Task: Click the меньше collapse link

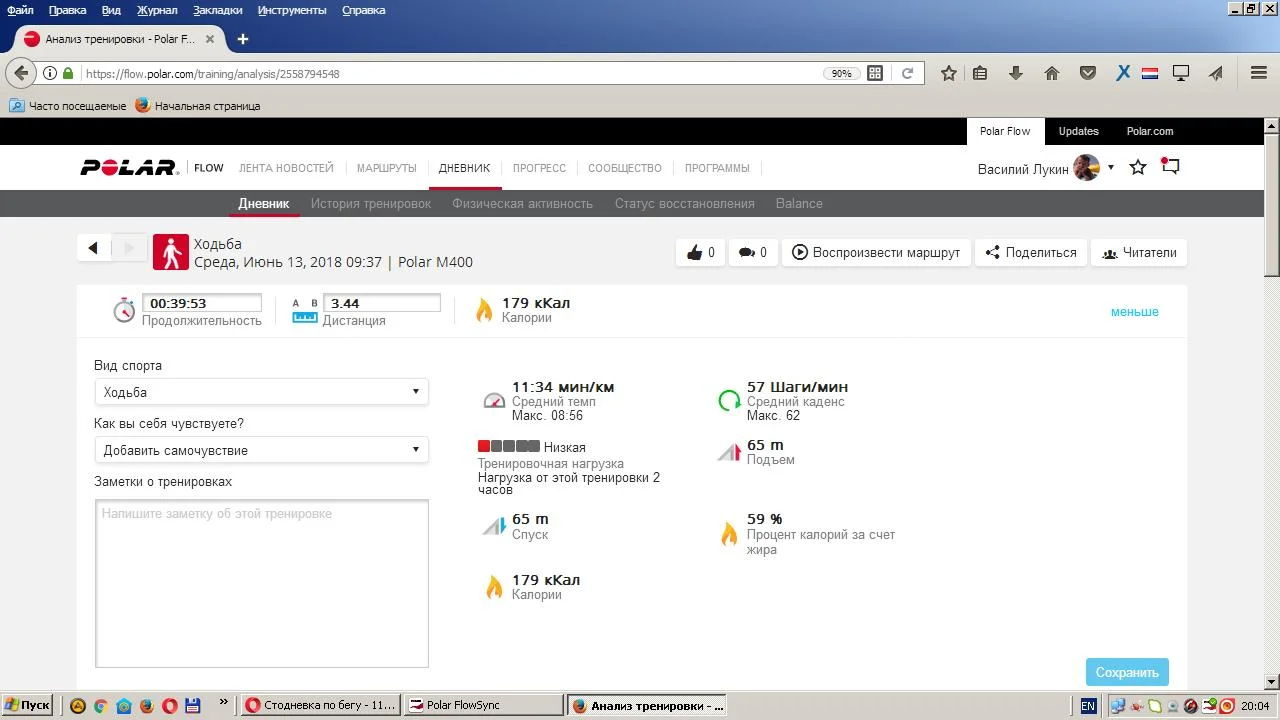Action: (1134, 312)
